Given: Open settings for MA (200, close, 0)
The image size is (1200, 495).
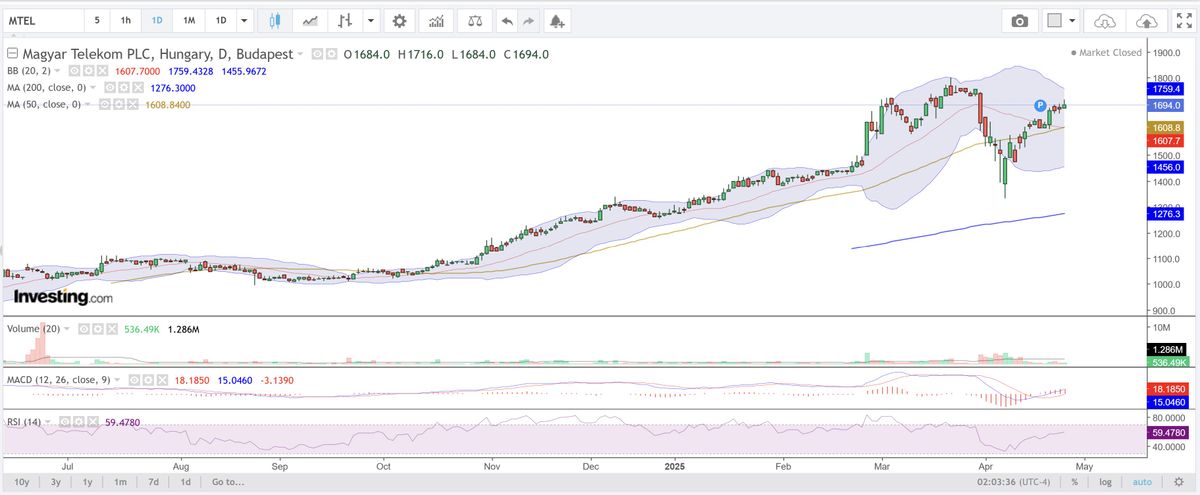Looking at the screenshot, I should [123, 88].
